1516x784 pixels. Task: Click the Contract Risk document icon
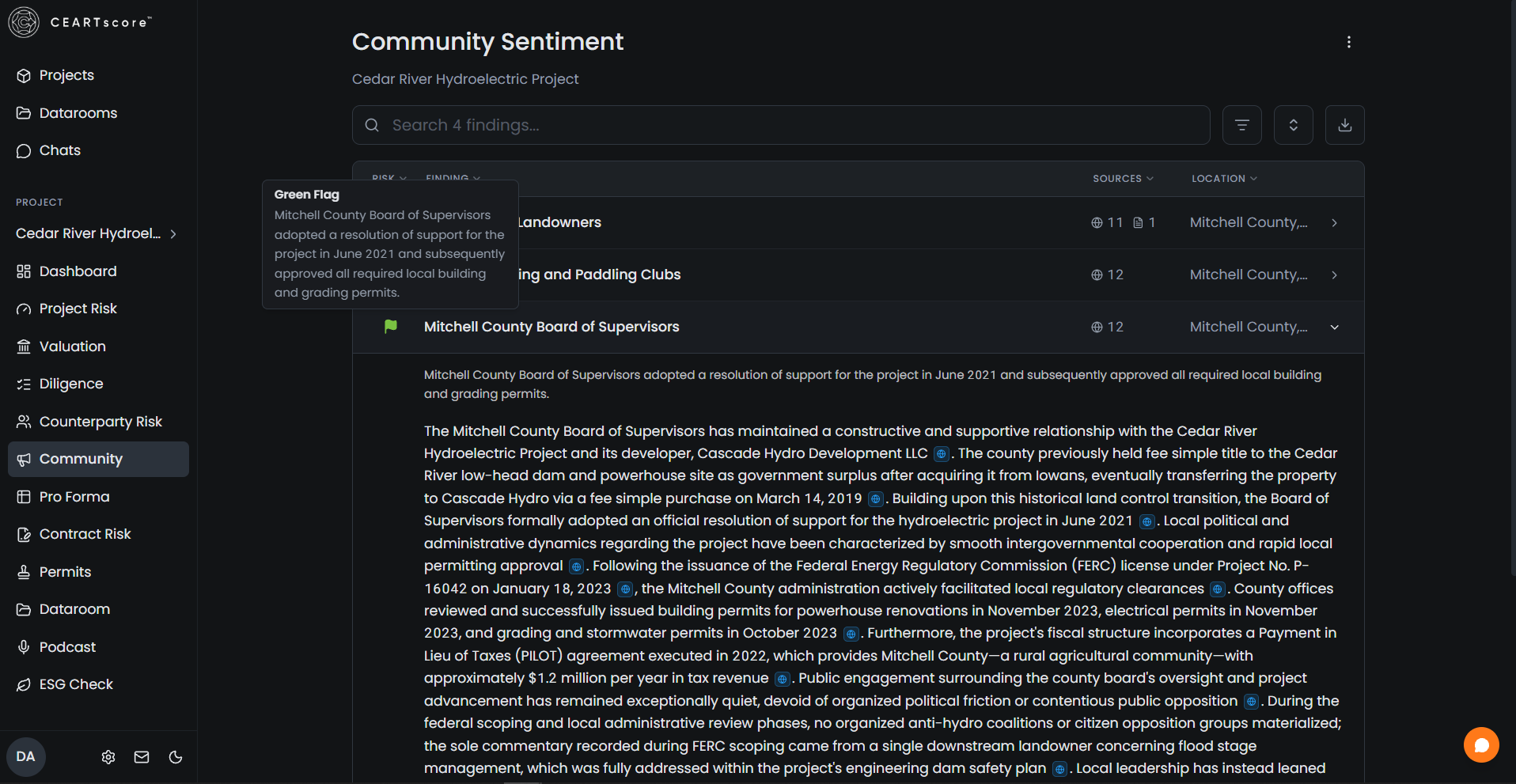[x=24, y=535]
